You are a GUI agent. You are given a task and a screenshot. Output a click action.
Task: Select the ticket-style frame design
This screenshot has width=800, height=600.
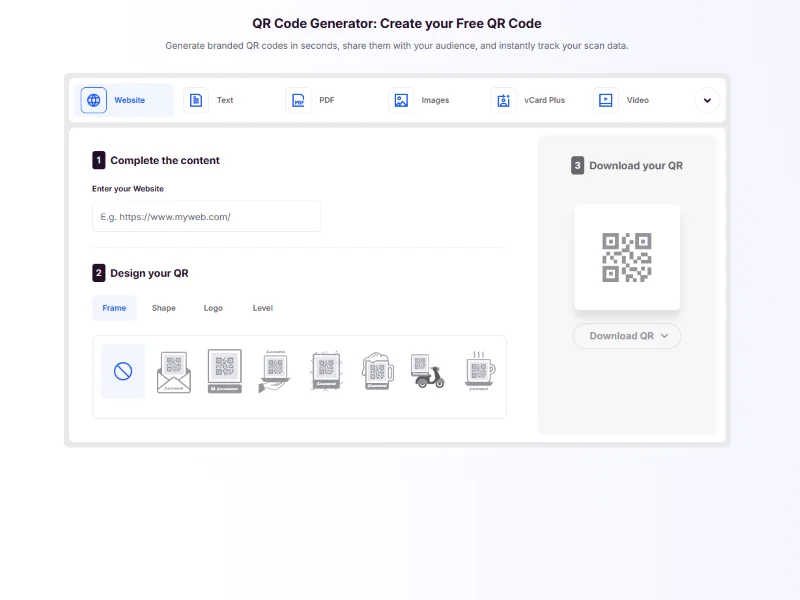point(326,371)
